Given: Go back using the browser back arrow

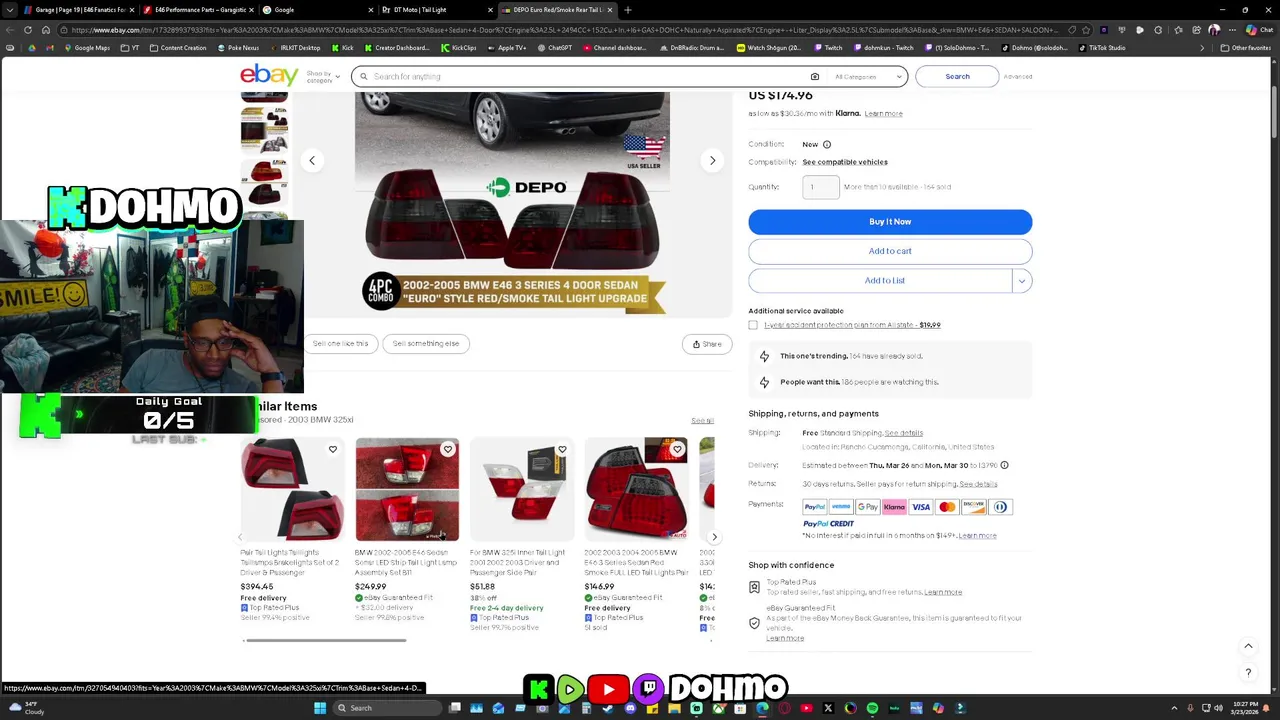Looking at the screenshot, I should click(x=10, y=30).
